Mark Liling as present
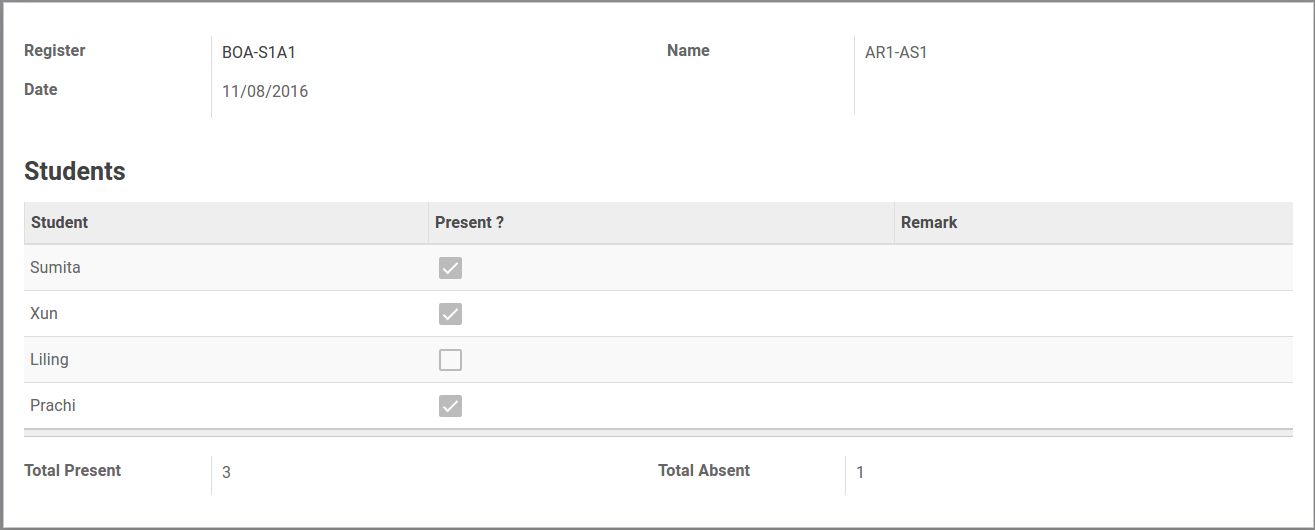 tap(450, 360)
